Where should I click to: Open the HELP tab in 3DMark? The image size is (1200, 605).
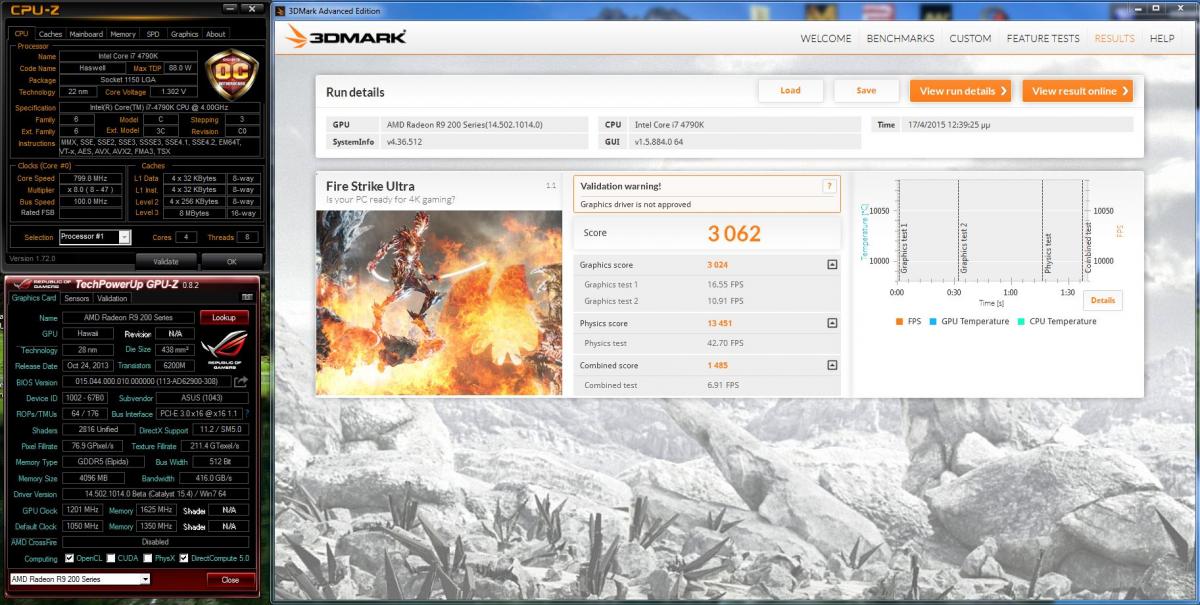[1162, 38]
